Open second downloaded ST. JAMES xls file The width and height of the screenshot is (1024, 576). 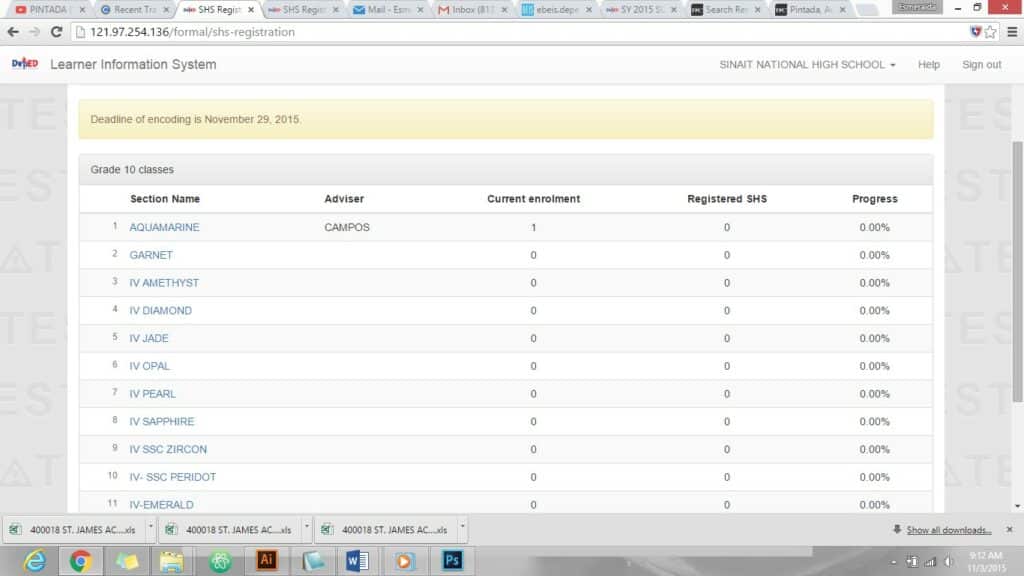tap(230, 530)
